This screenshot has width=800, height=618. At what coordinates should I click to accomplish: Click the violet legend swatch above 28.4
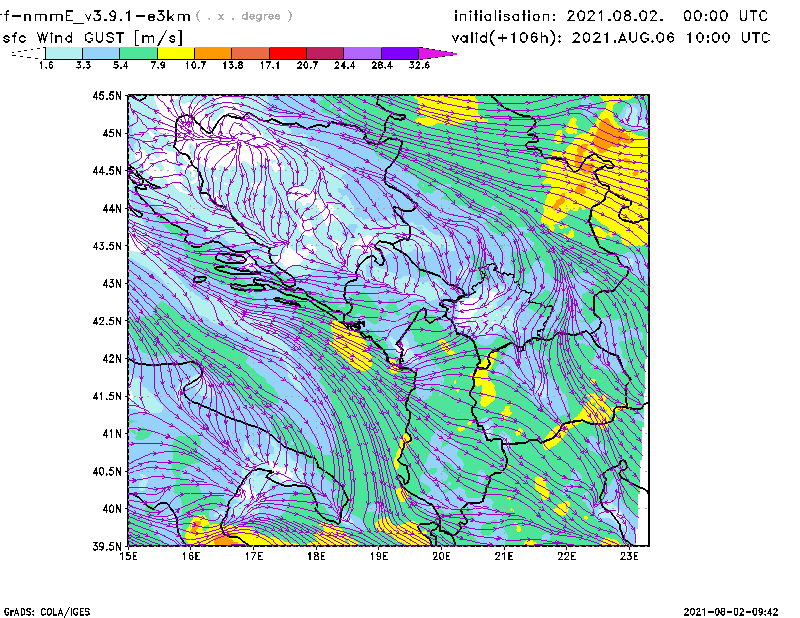coord(400,53)
